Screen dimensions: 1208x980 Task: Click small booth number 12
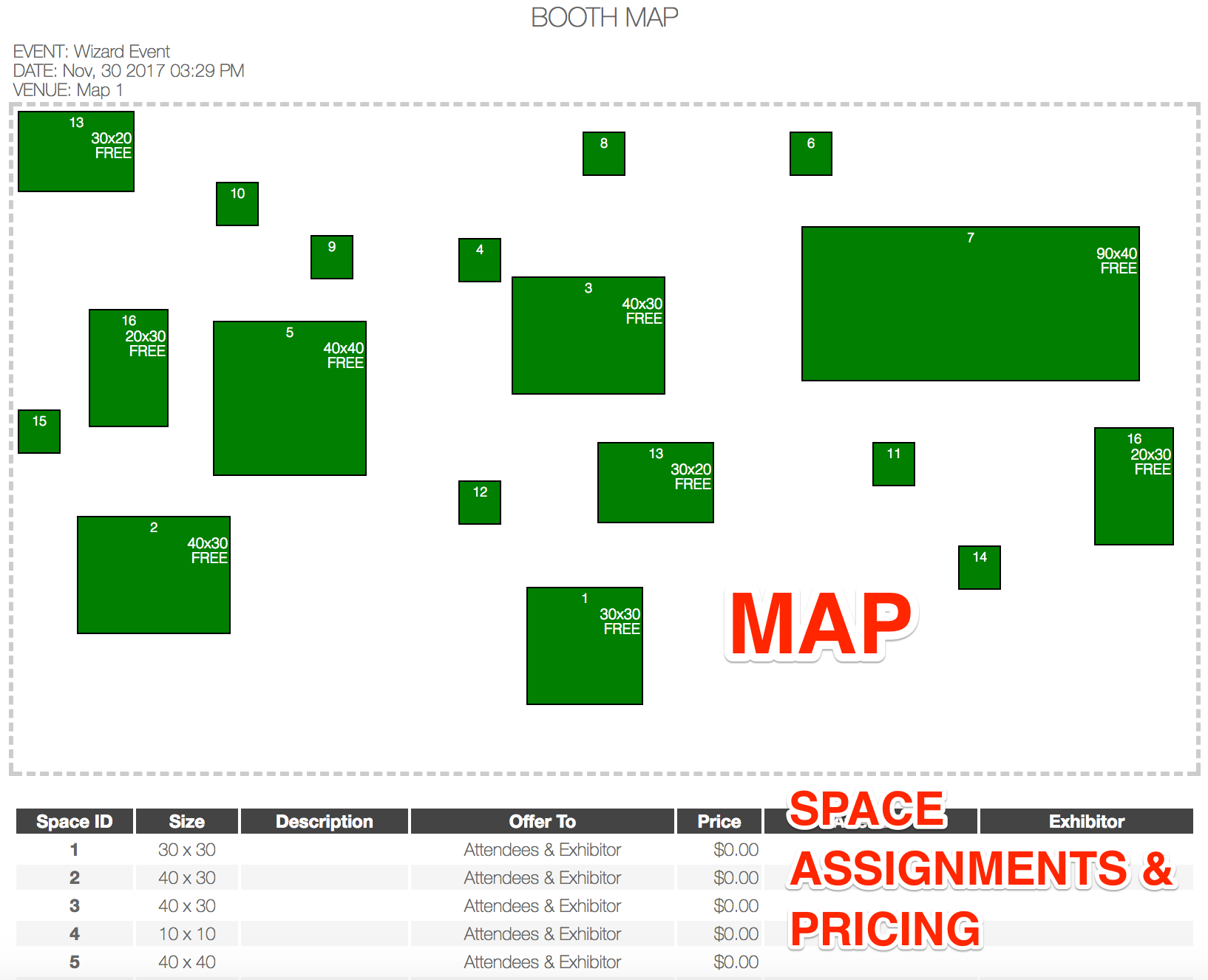click(x=479, y=503)
